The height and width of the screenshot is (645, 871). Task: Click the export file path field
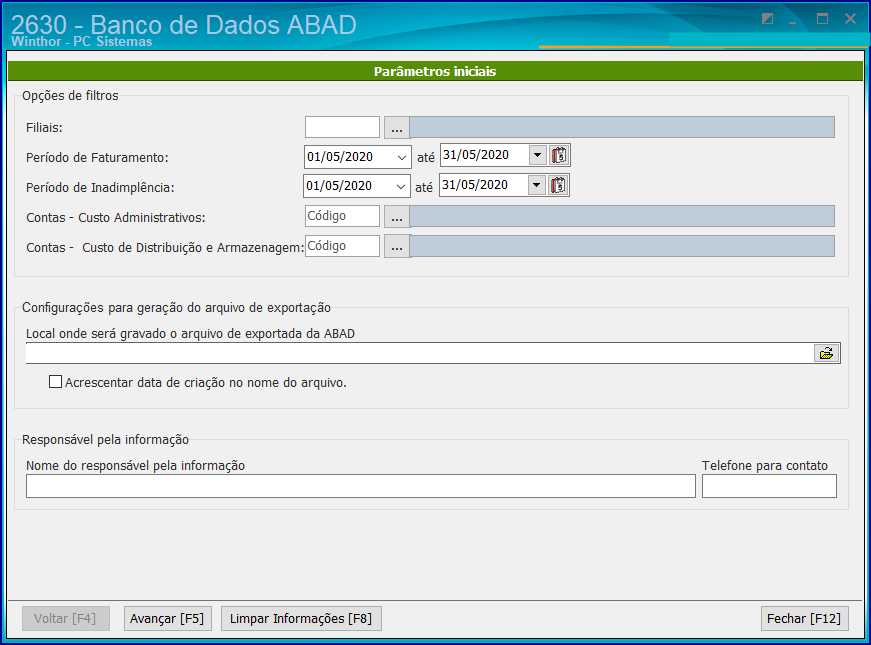pyautogui.click(x=420, y=353)
